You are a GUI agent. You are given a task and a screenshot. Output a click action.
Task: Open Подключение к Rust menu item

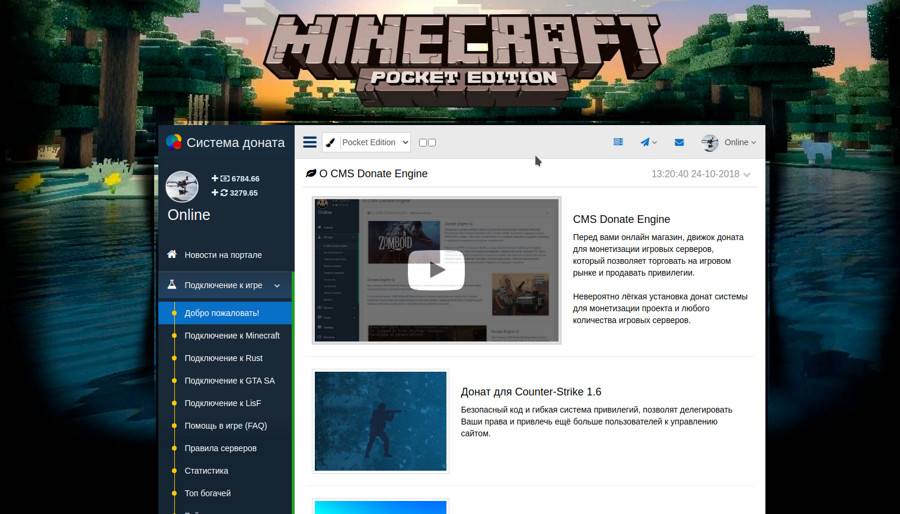223,358
